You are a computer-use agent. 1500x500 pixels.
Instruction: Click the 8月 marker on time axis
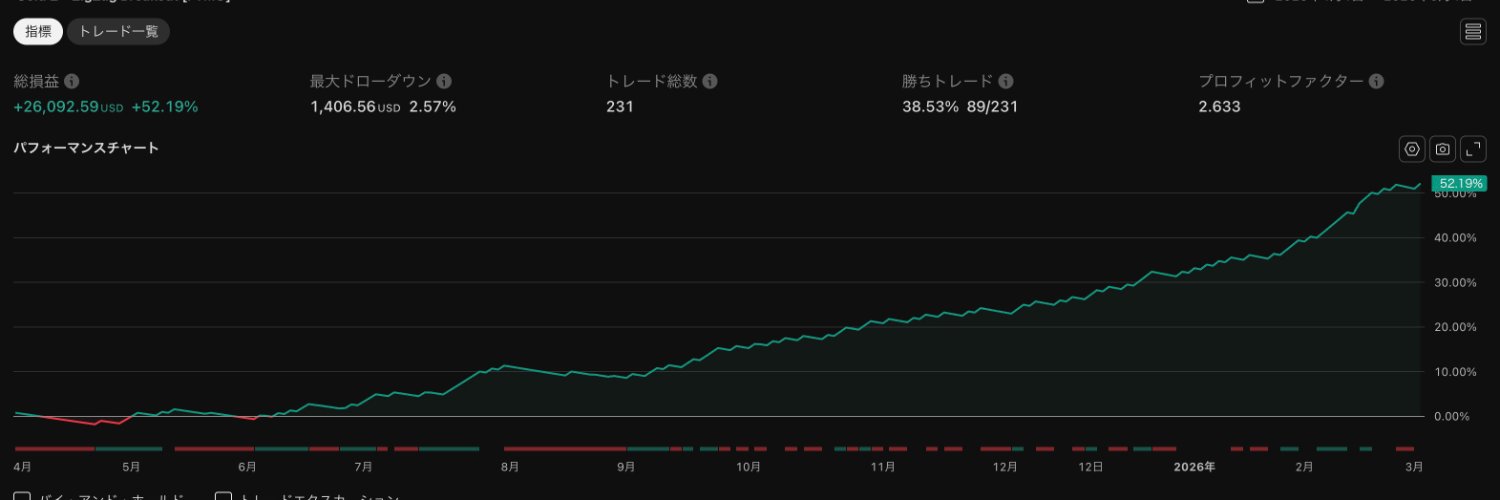pyautogui.click(x=510, y=467)
